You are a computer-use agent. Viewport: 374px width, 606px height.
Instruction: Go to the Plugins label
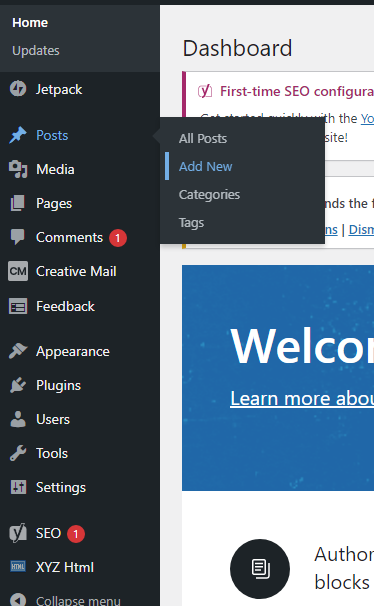coord(58,386)
